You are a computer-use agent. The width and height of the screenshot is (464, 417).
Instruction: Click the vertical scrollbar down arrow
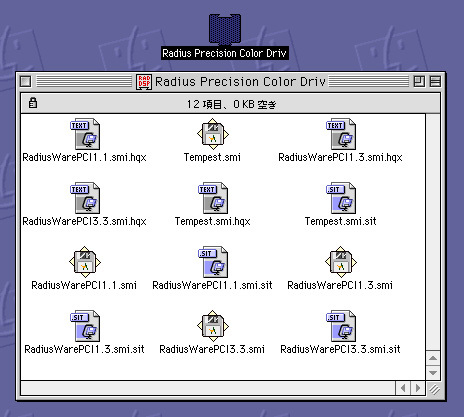(433, 373)
